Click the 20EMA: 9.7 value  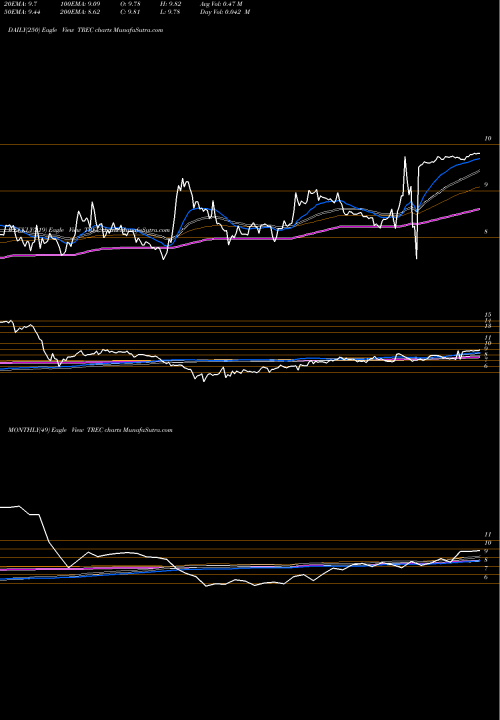click(x=20, y=4)
